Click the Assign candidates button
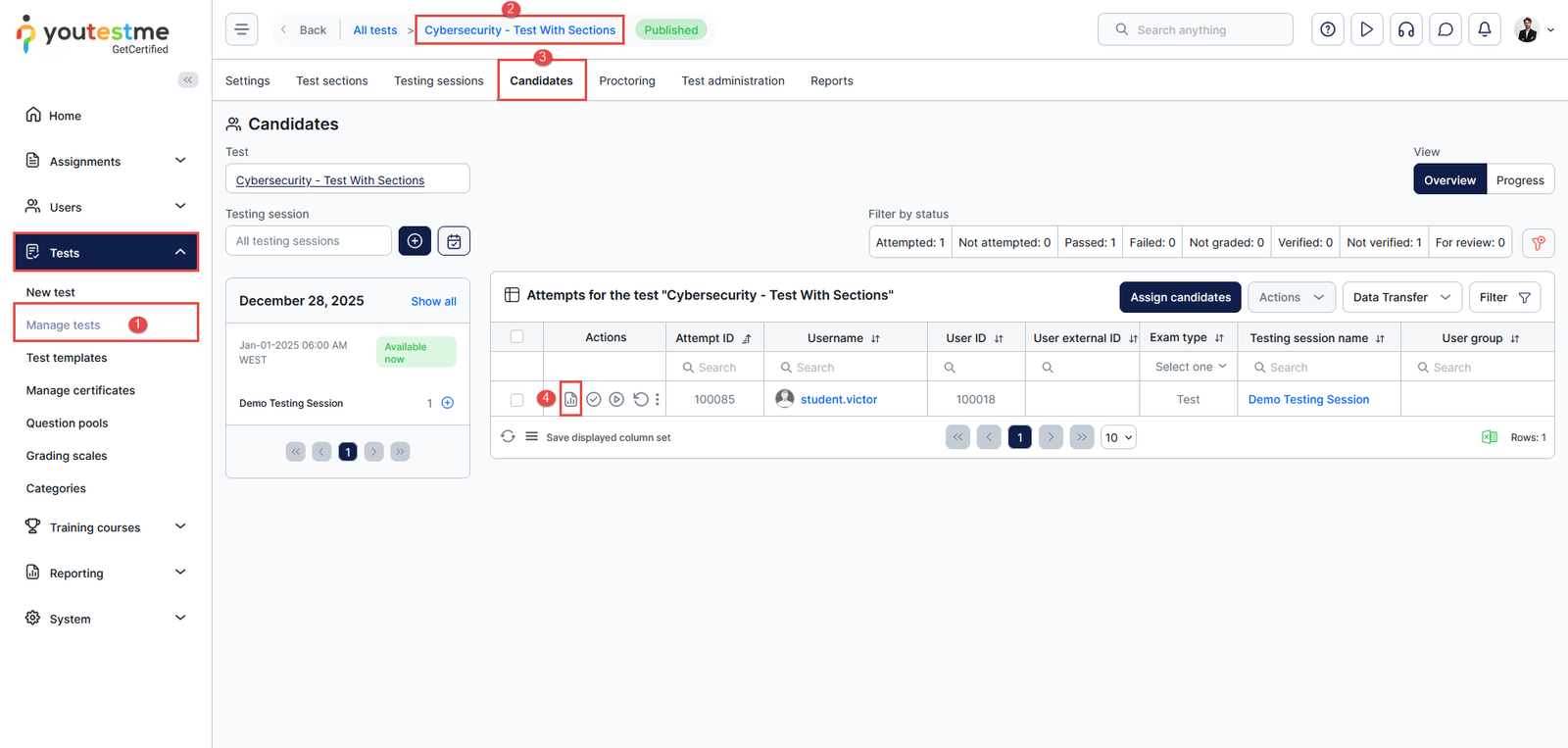 pos(1180,297)
